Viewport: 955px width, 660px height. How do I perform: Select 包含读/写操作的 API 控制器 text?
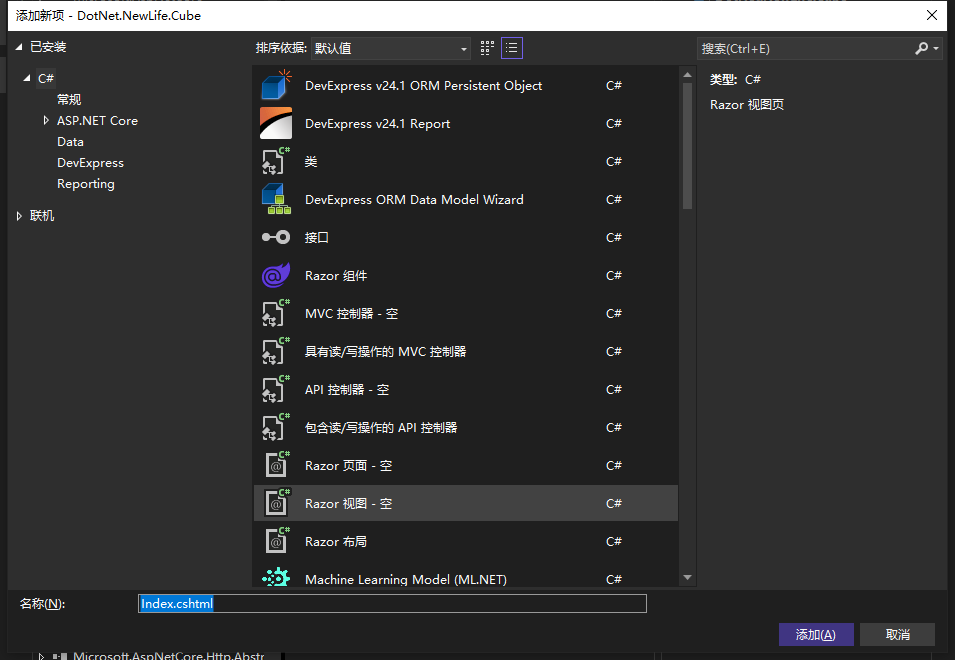click(381, 427)
